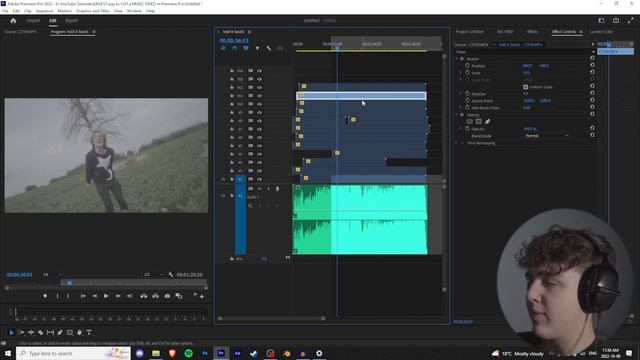The image size is (640, 360).
Task: Click Mark Out button in Program monitor
Action: (68, 296)
